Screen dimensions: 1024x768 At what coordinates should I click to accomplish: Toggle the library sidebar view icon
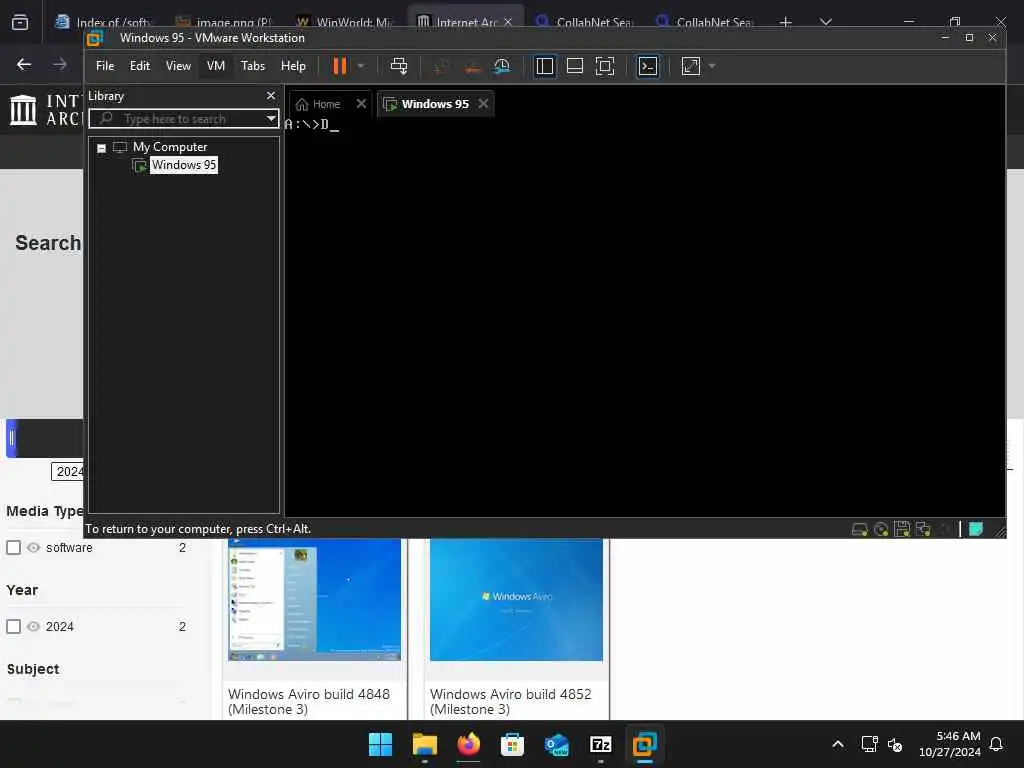544,66
